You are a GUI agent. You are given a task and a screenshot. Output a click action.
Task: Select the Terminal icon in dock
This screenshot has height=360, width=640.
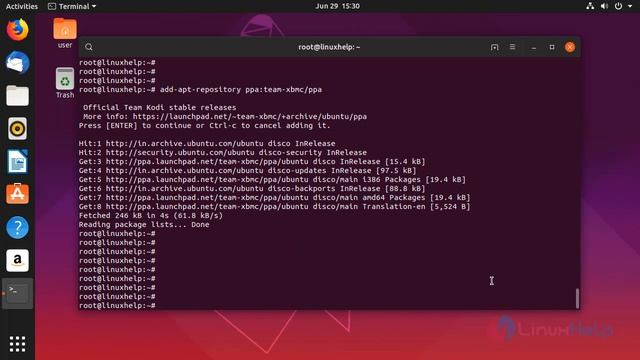(17, 293)
